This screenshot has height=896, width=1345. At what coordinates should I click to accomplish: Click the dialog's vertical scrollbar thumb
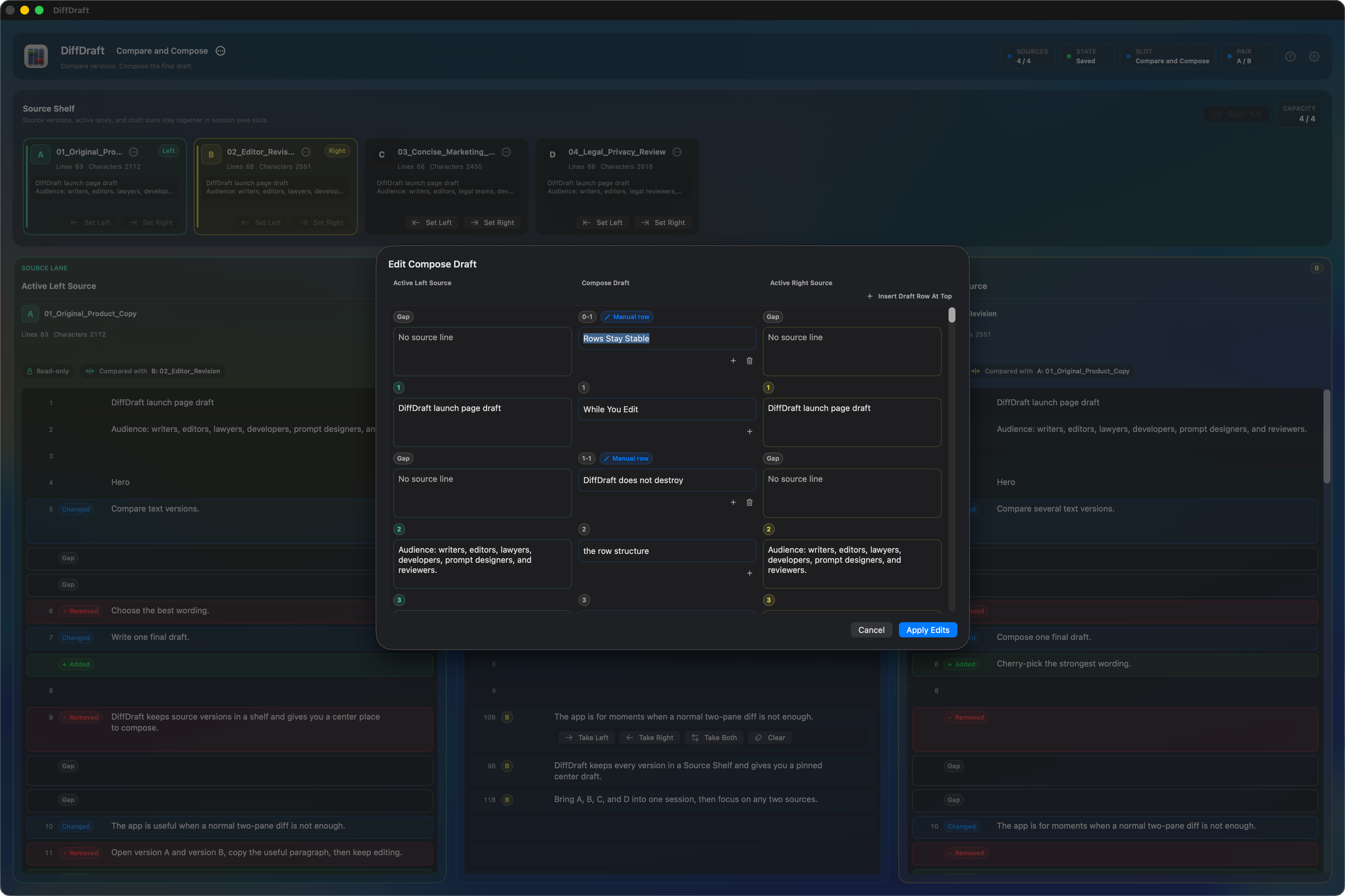click(x=952, y=315)
